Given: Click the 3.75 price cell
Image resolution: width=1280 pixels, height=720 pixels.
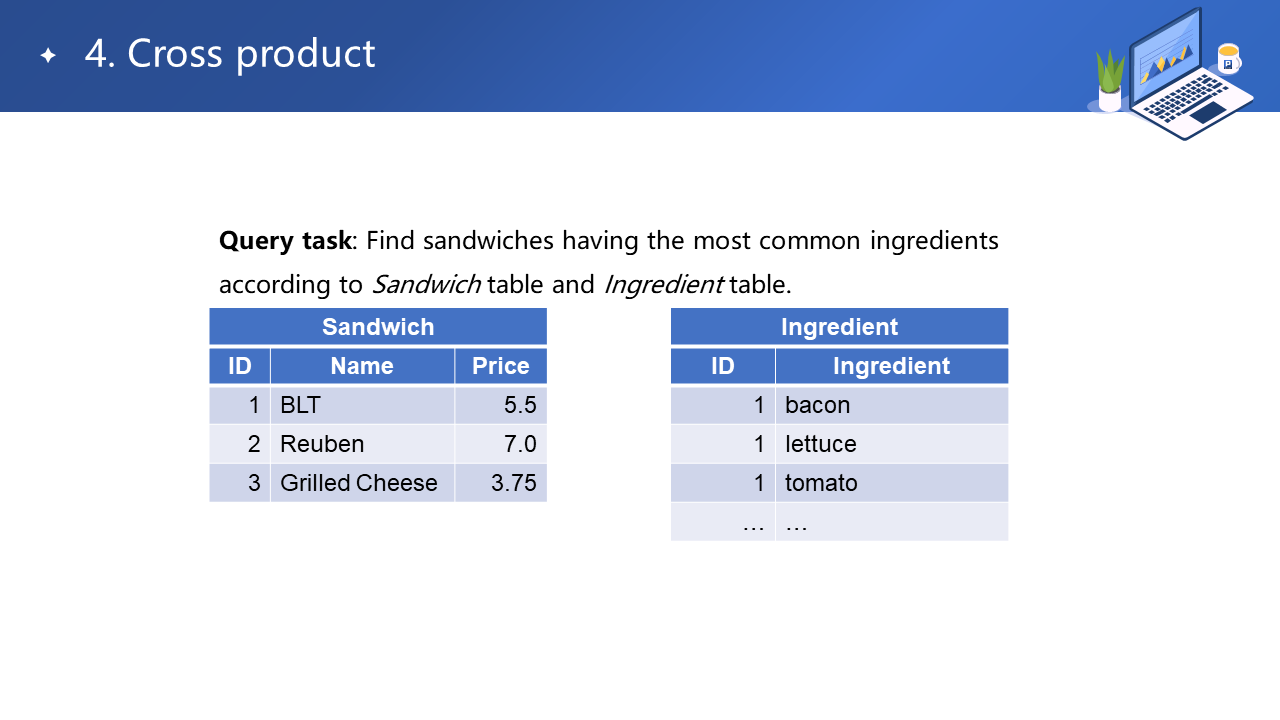Looking at the screenshot, I should point(500,483).
